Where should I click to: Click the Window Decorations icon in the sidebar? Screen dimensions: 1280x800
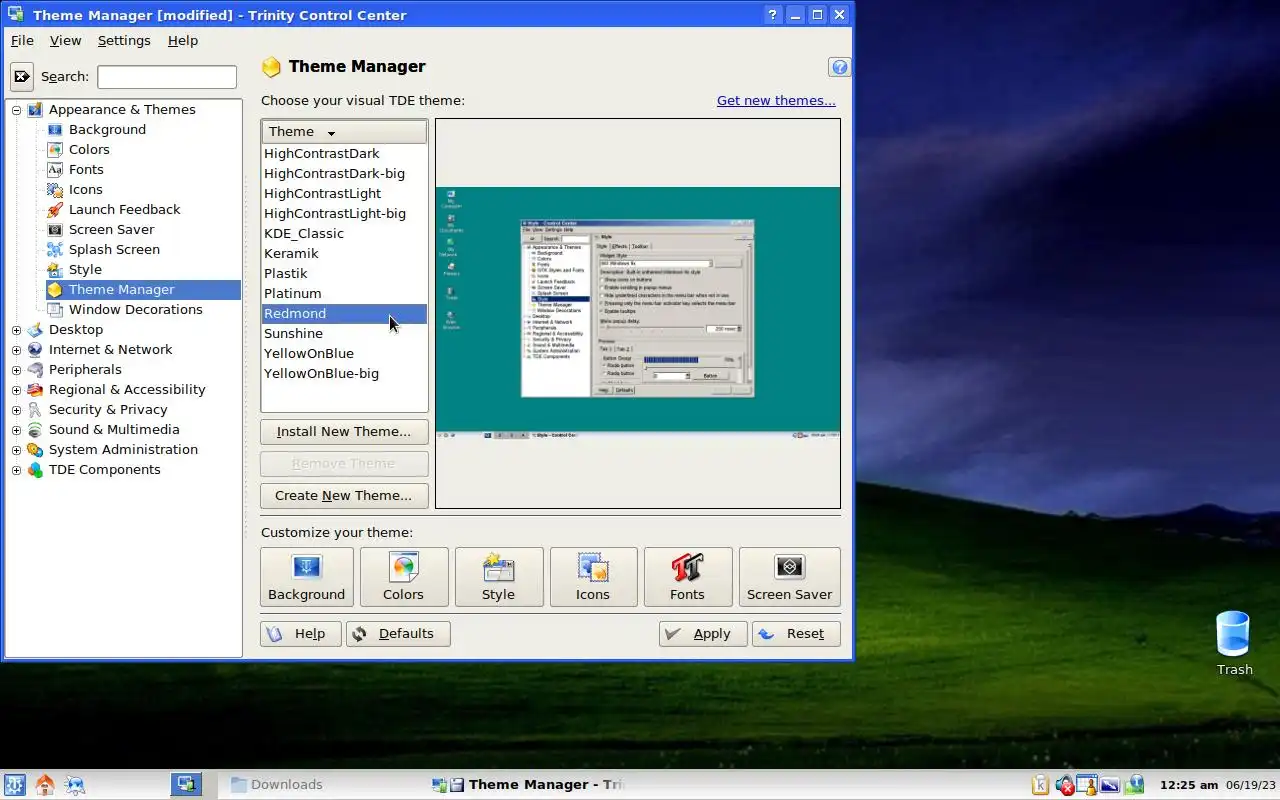point(55,309)
